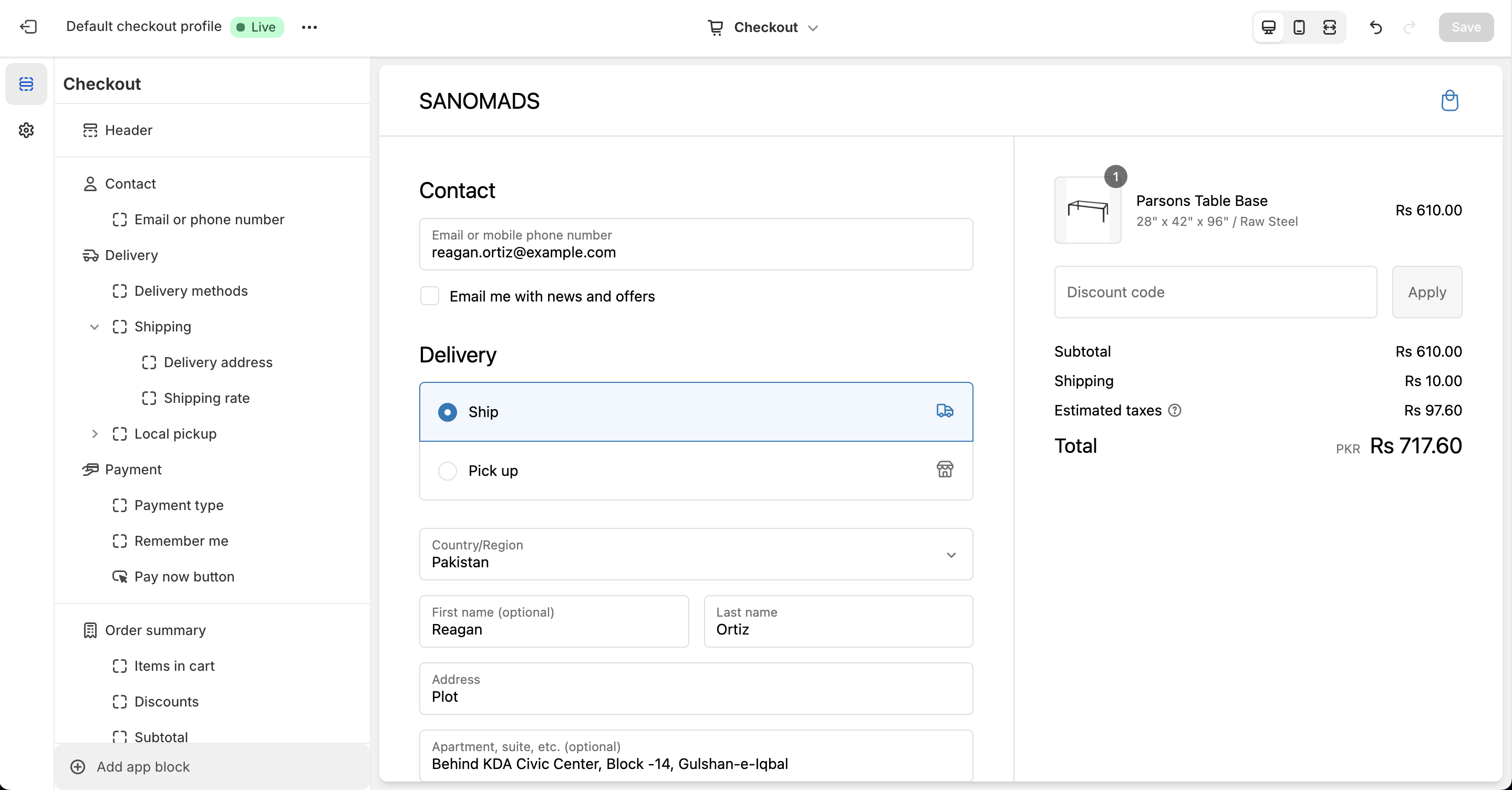1512x790 pixels.
Task: Click the Header section icon
Action: pos(90,130)
